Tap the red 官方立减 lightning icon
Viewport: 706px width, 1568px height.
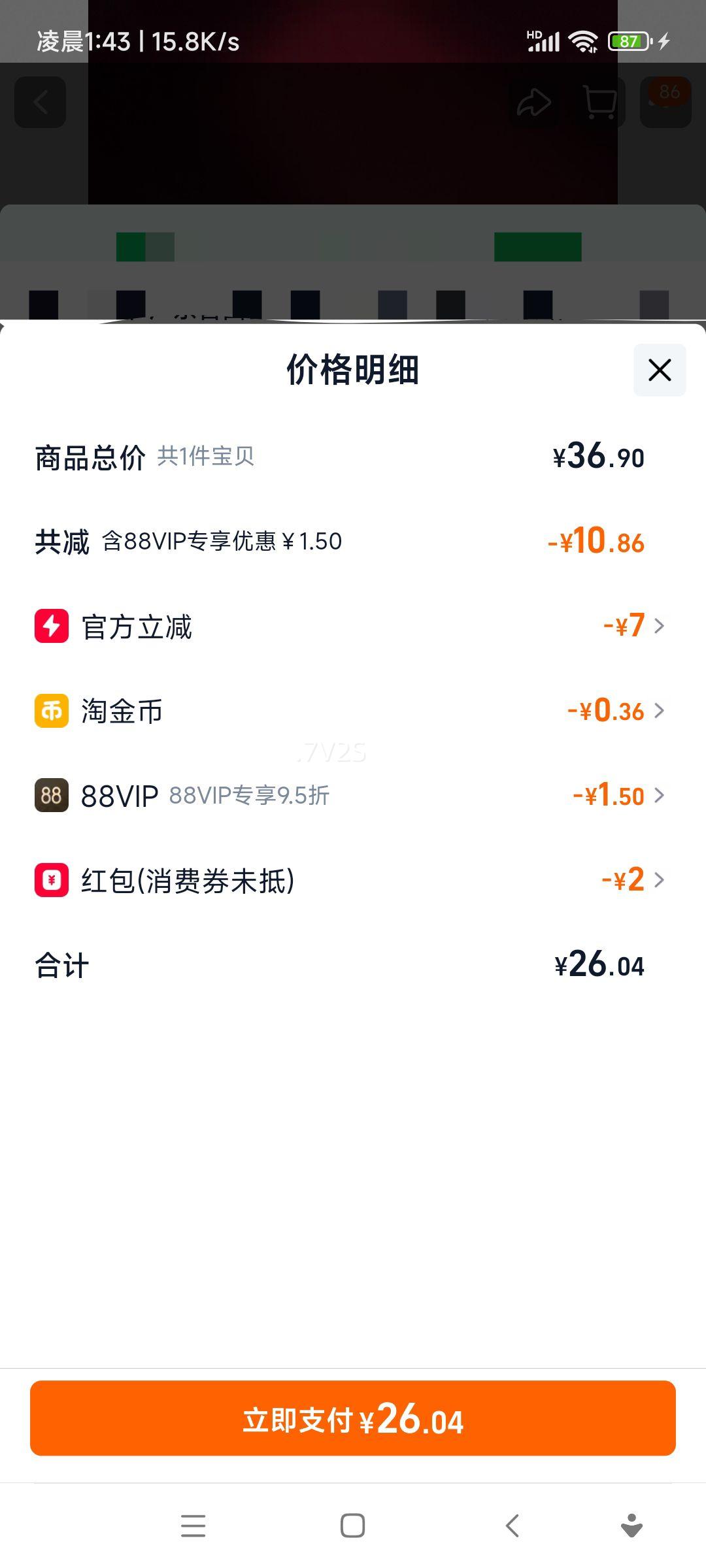pos(52,626)
